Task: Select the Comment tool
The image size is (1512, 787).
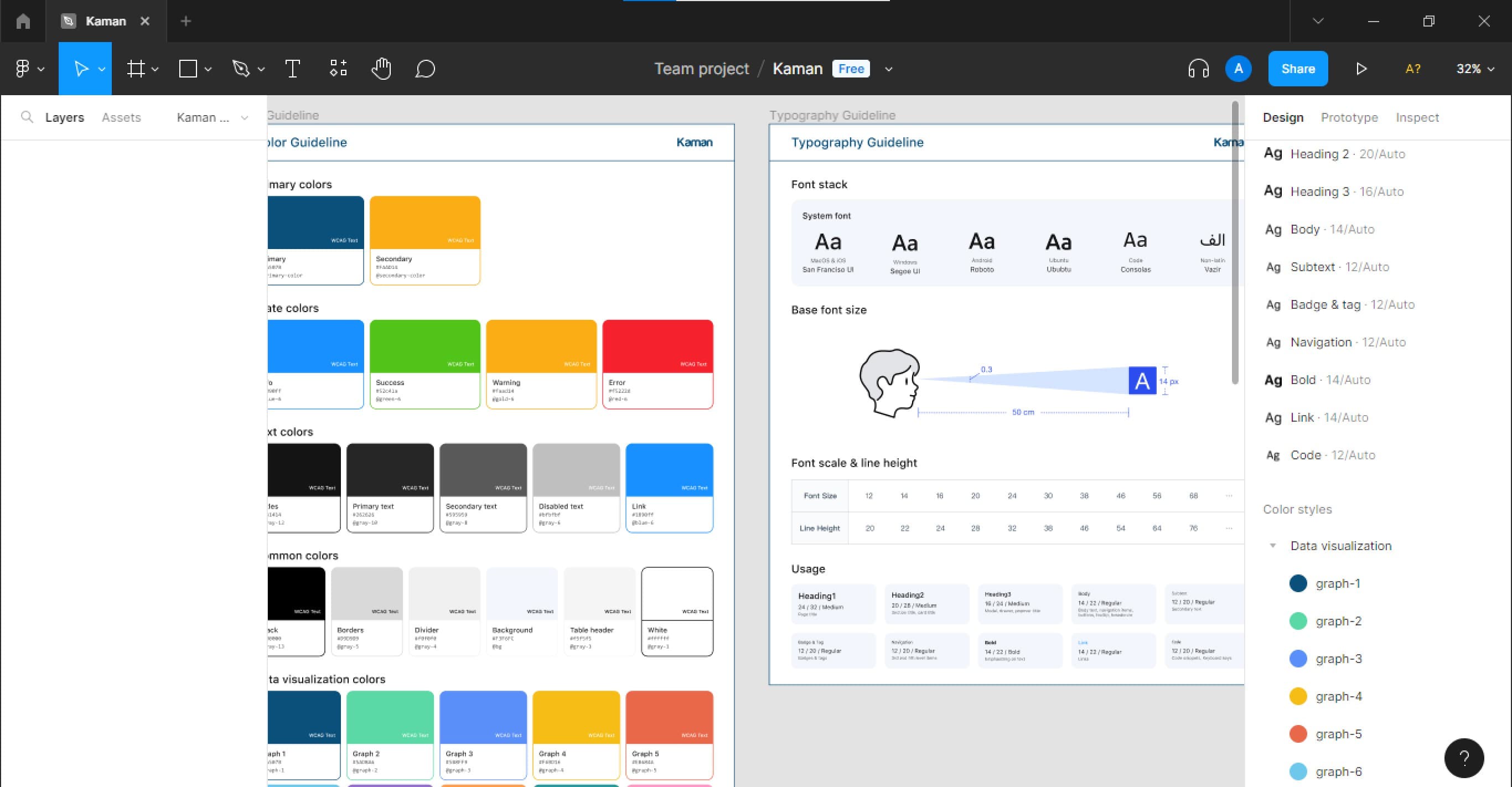Action: [425, 69]
